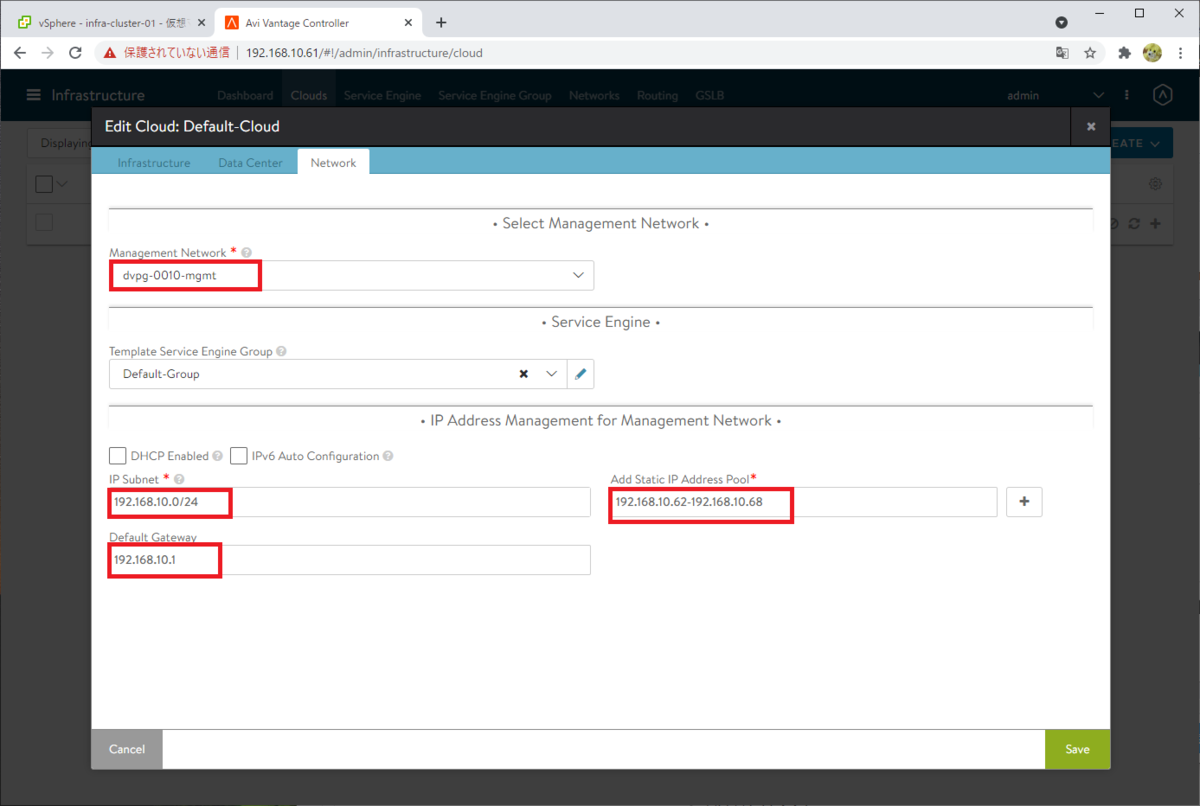Open the select-all checkbox chevron
Screen dimensions: 1200x806
coord(63,184)
